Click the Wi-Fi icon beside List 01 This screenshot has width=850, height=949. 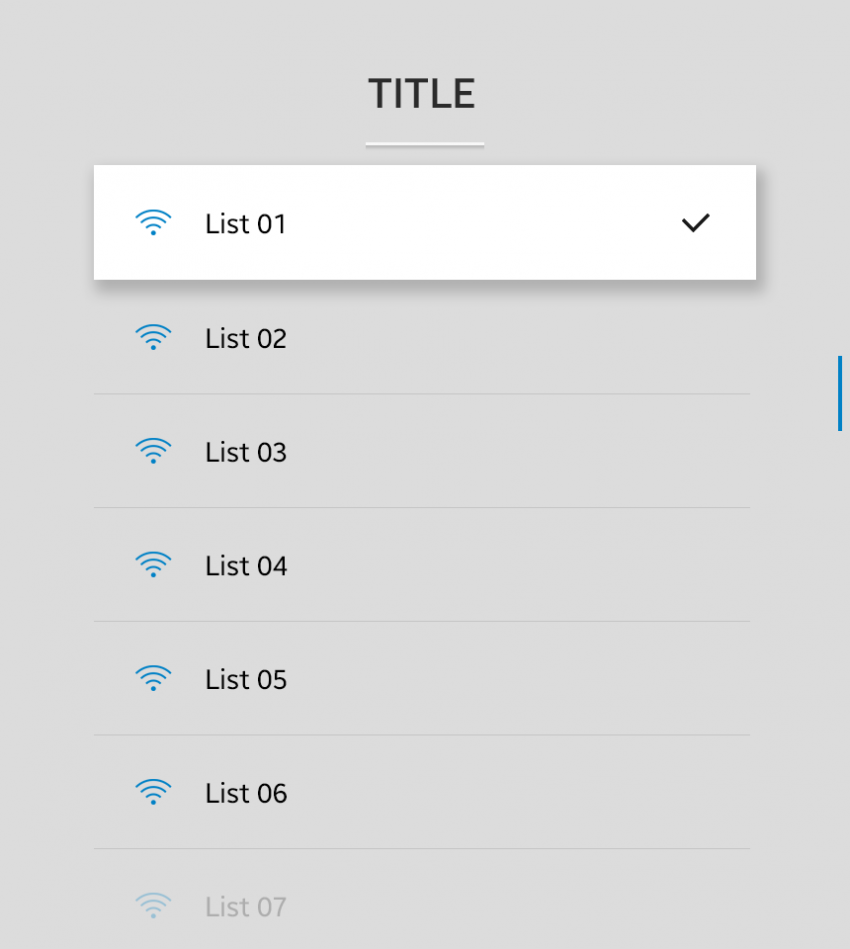(153, 223)
